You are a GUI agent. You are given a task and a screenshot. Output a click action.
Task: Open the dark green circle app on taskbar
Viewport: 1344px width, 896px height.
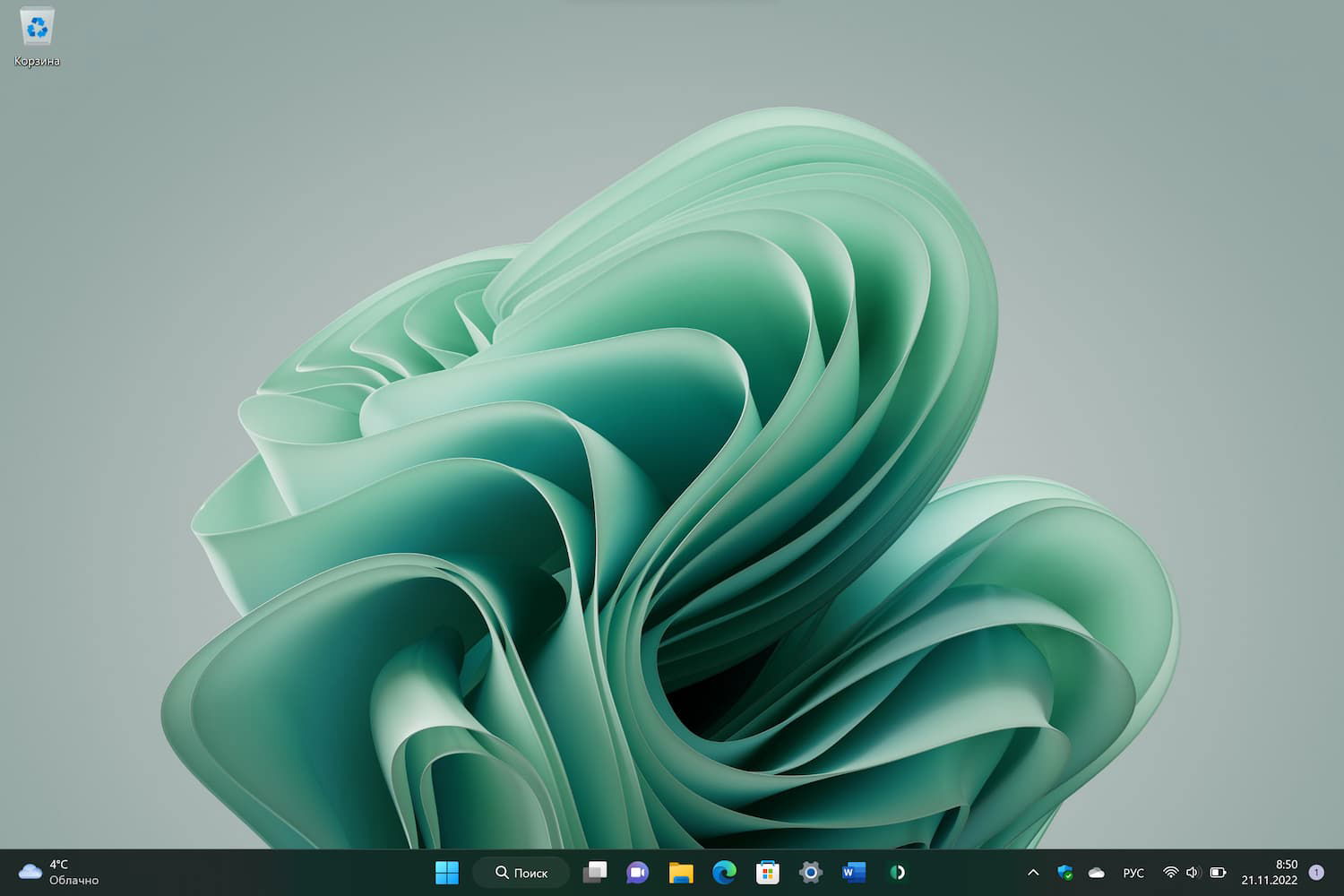(897, 872)
